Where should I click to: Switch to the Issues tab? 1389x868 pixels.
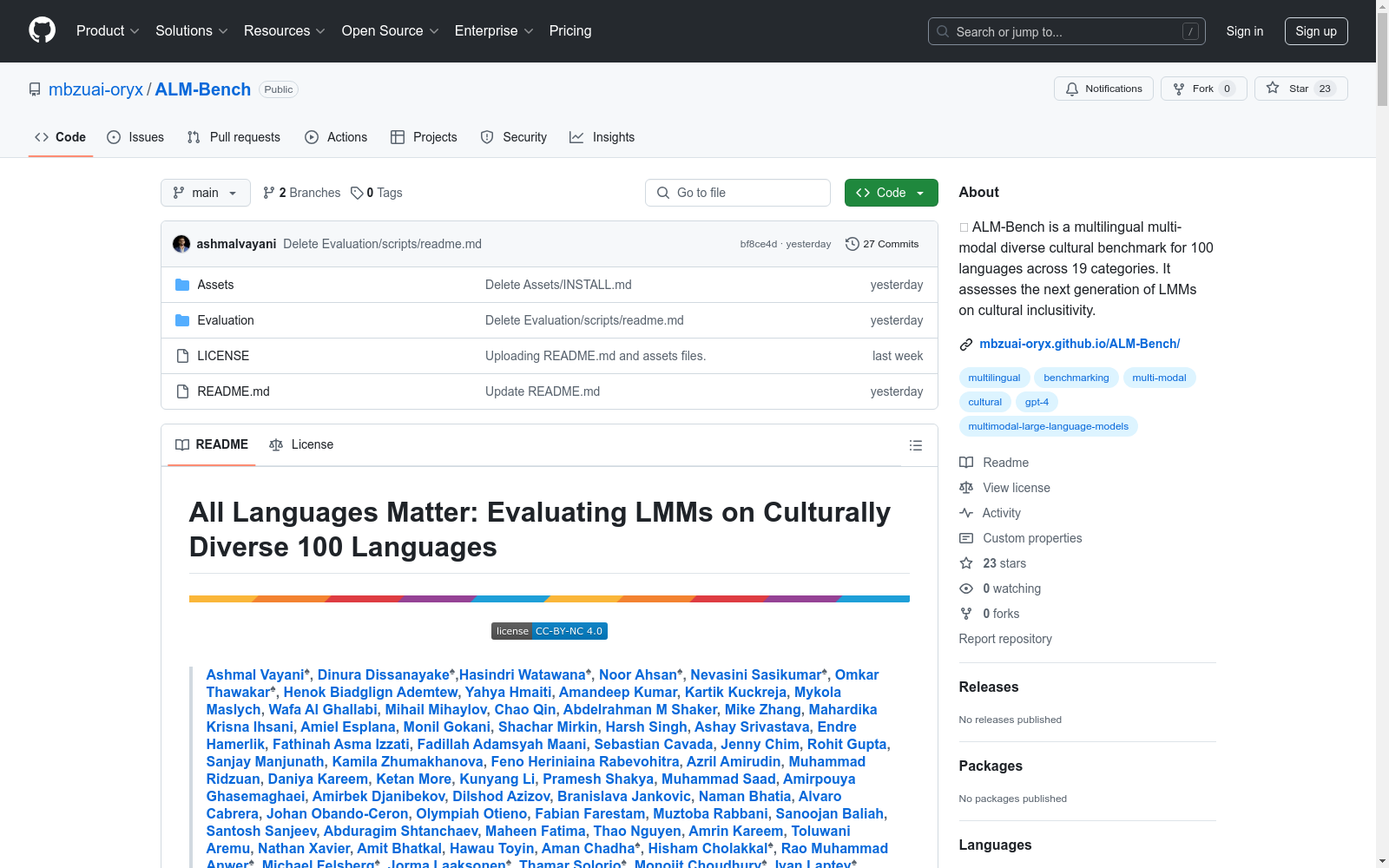tap(135, 137)
